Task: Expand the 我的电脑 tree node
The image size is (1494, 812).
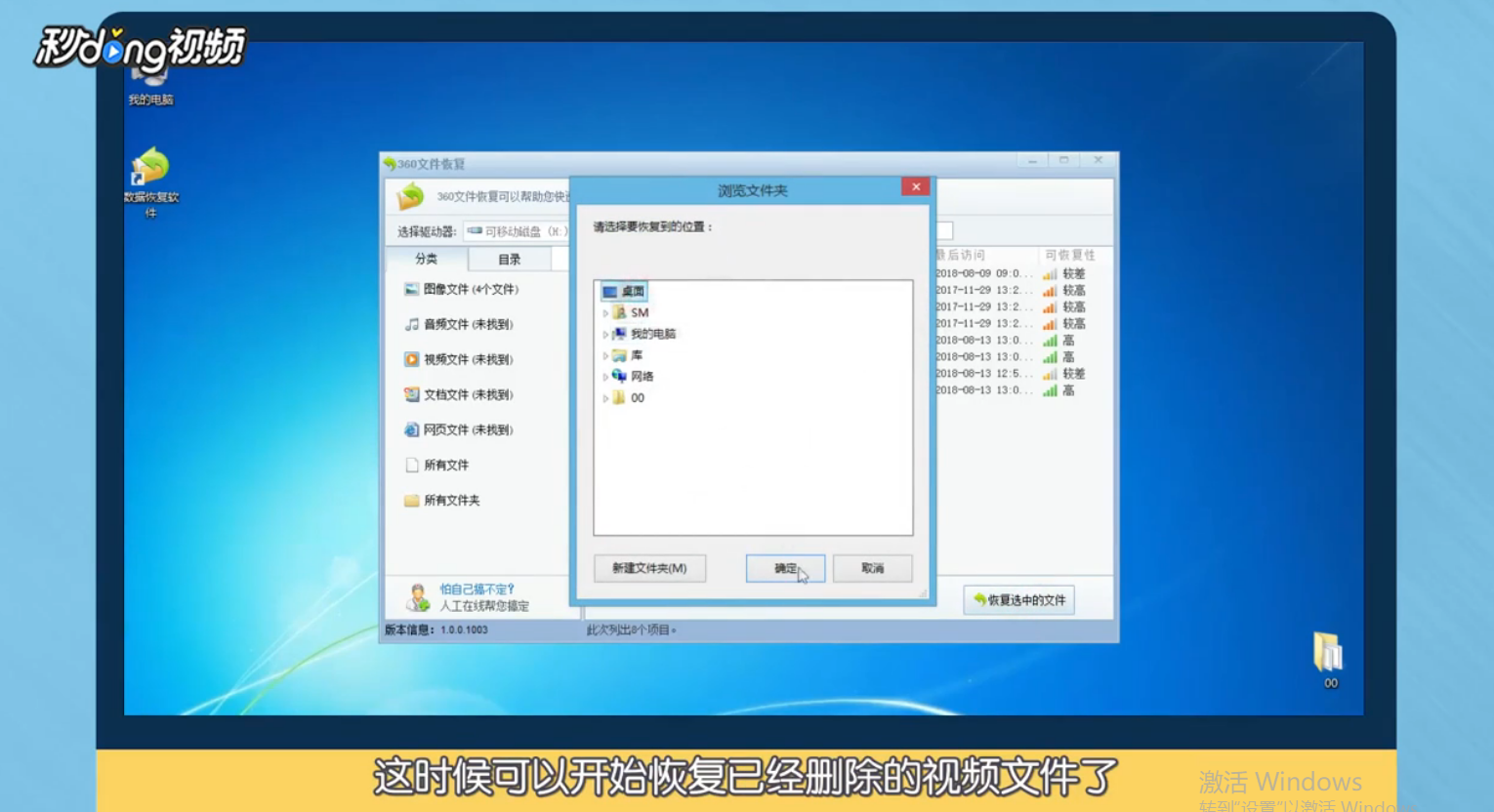Action: tap(605, 335)
